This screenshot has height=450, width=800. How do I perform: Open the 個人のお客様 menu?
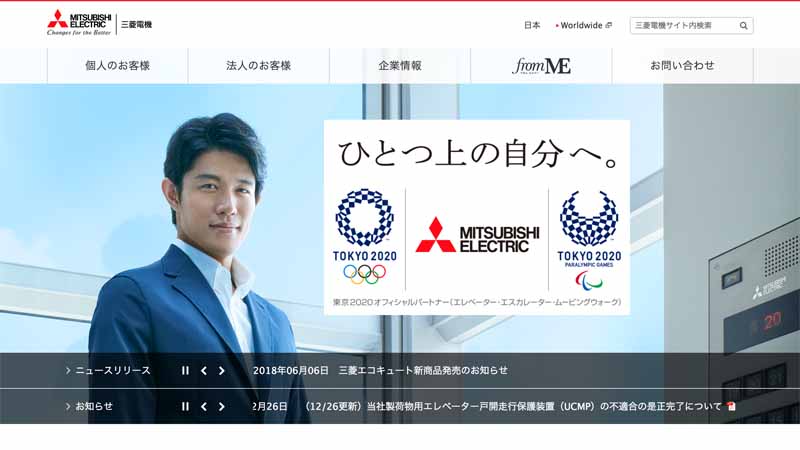pyautogui.click(x=117, y=66)
